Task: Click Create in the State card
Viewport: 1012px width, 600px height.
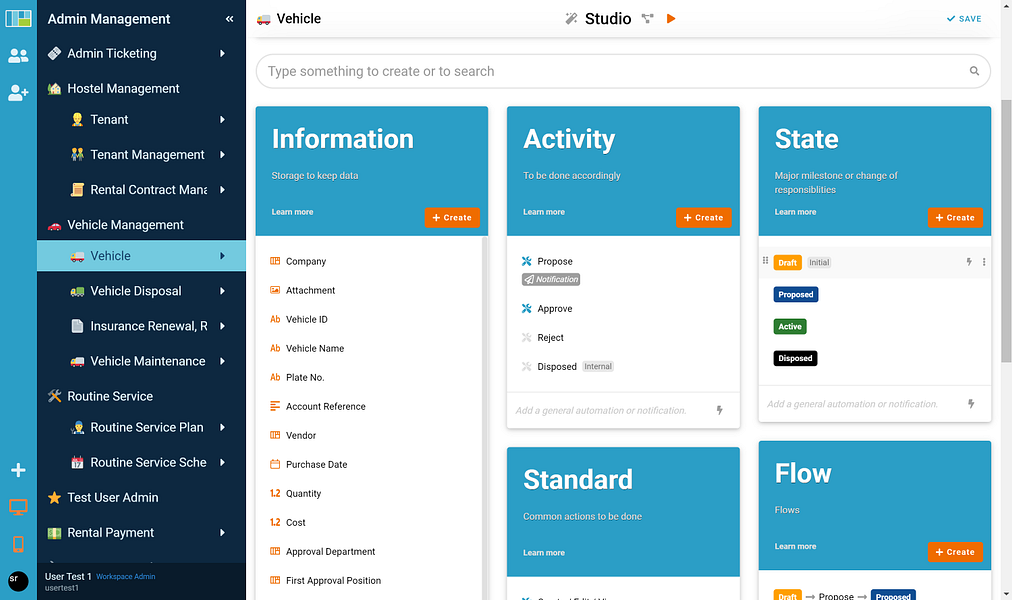Action: coord(955,217)
